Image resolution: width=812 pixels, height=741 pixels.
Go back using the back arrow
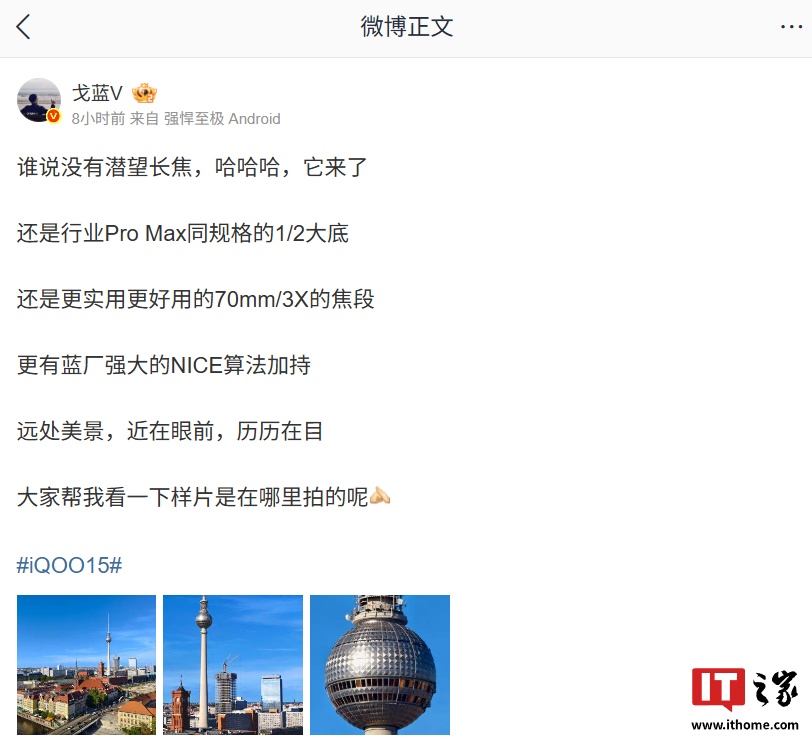[x=23, y=27]
